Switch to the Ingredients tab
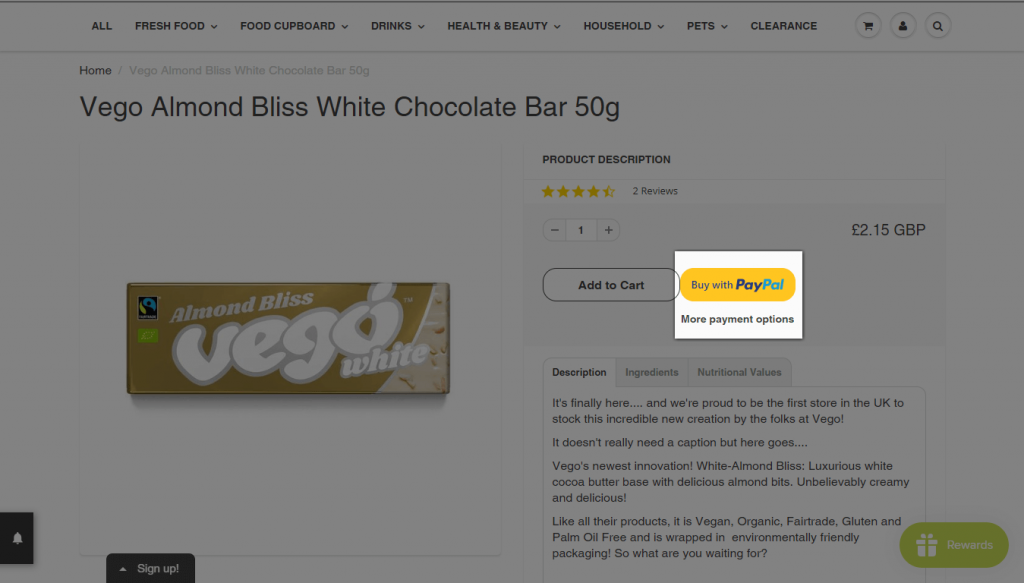Screen dimensions: 1024x583 652,372
